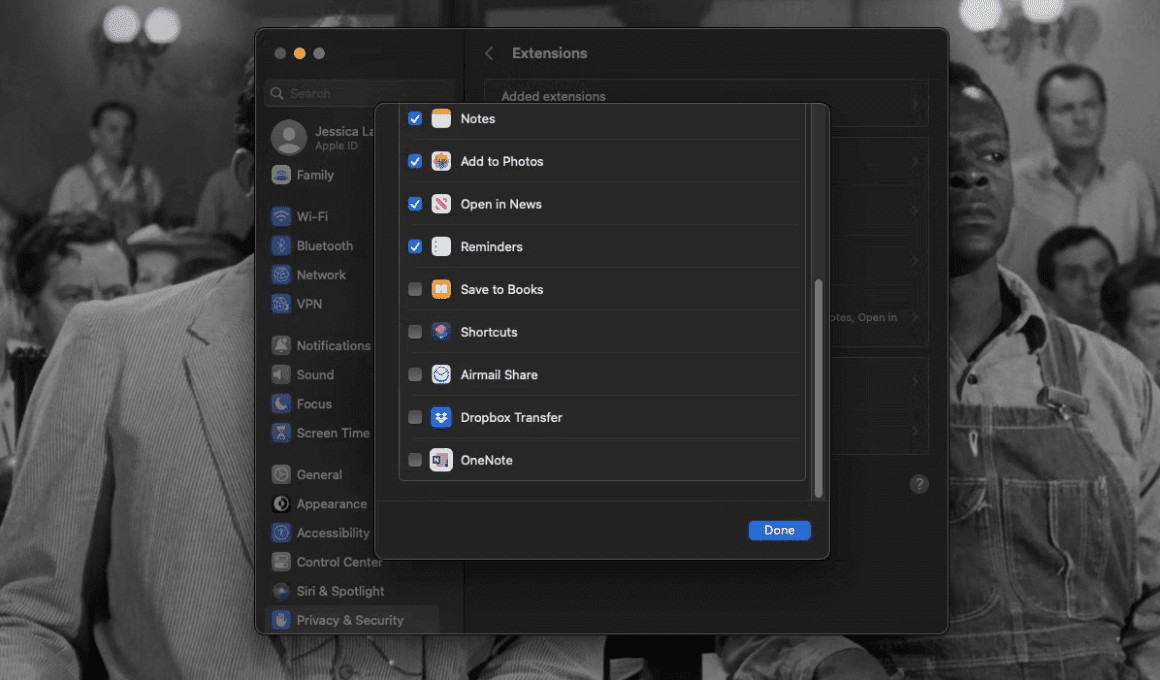Click the OneNote label
Image resolution: width=1160 pixels, height=680 pixels.
point(486,460)
